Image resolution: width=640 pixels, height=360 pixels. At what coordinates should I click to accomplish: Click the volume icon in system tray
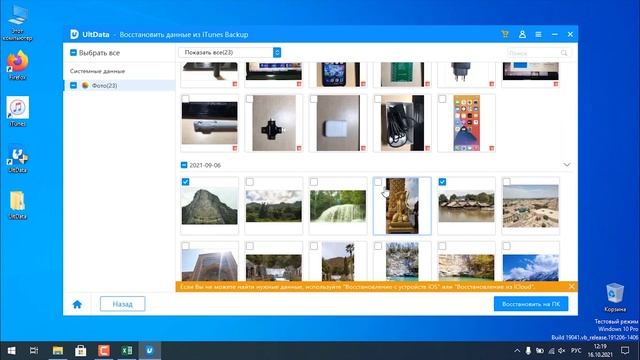(562, 351)
